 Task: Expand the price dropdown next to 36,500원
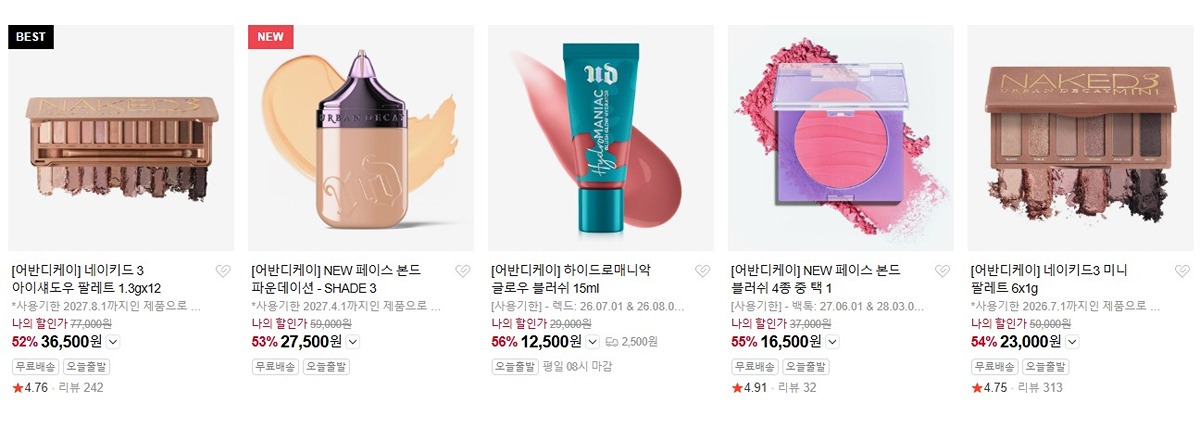coord(112,342)
